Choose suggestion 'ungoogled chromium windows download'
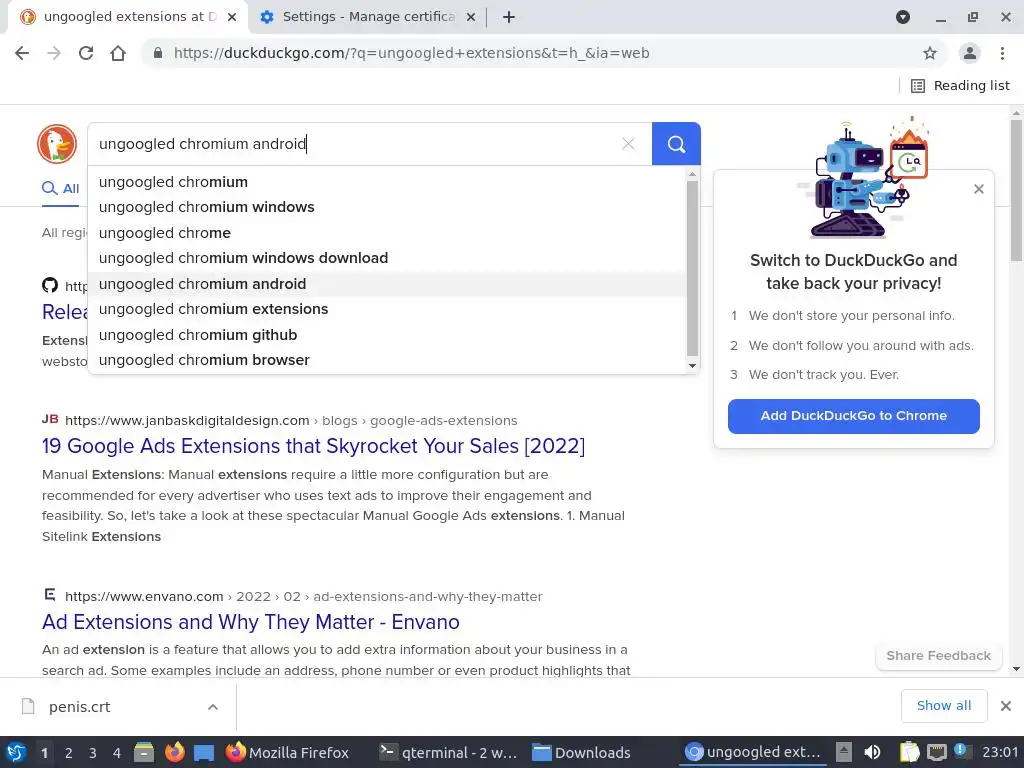This screenshot has width=1024, height=768. point(387,258)
